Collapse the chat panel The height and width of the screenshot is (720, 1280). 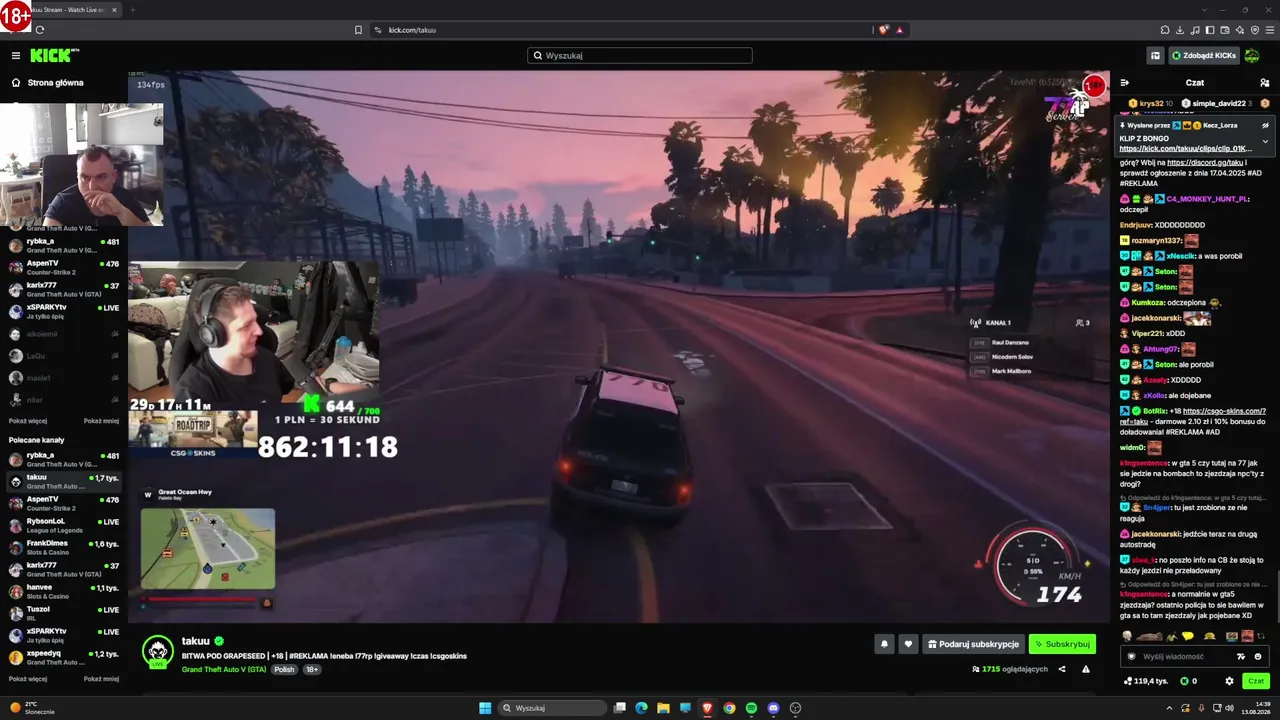click(x=1125, y=83)
